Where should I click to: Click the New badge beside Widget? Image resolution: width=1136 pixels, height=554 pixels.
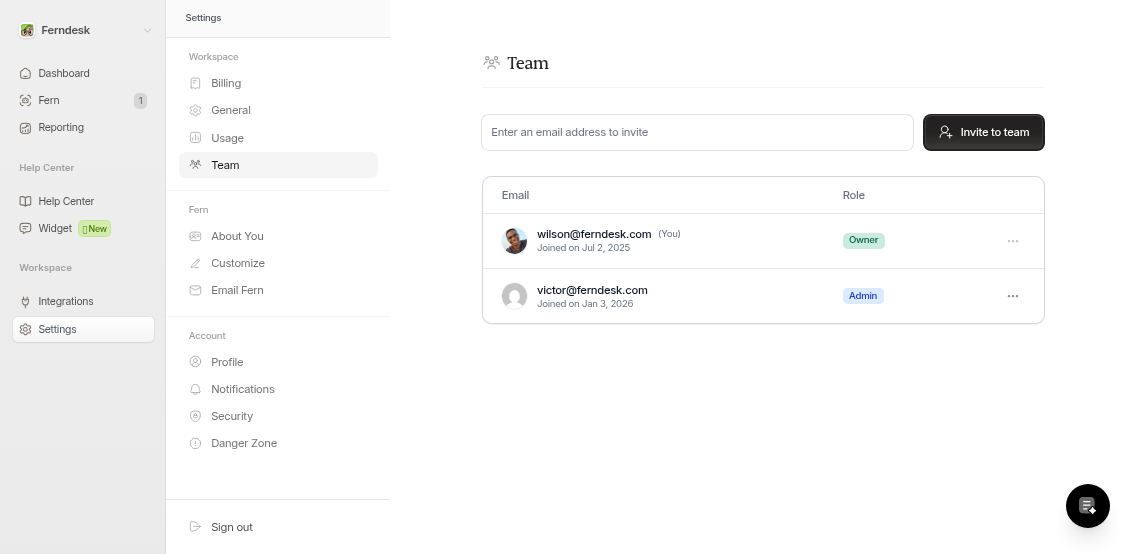pyautogui.click(x=94, y=229)
